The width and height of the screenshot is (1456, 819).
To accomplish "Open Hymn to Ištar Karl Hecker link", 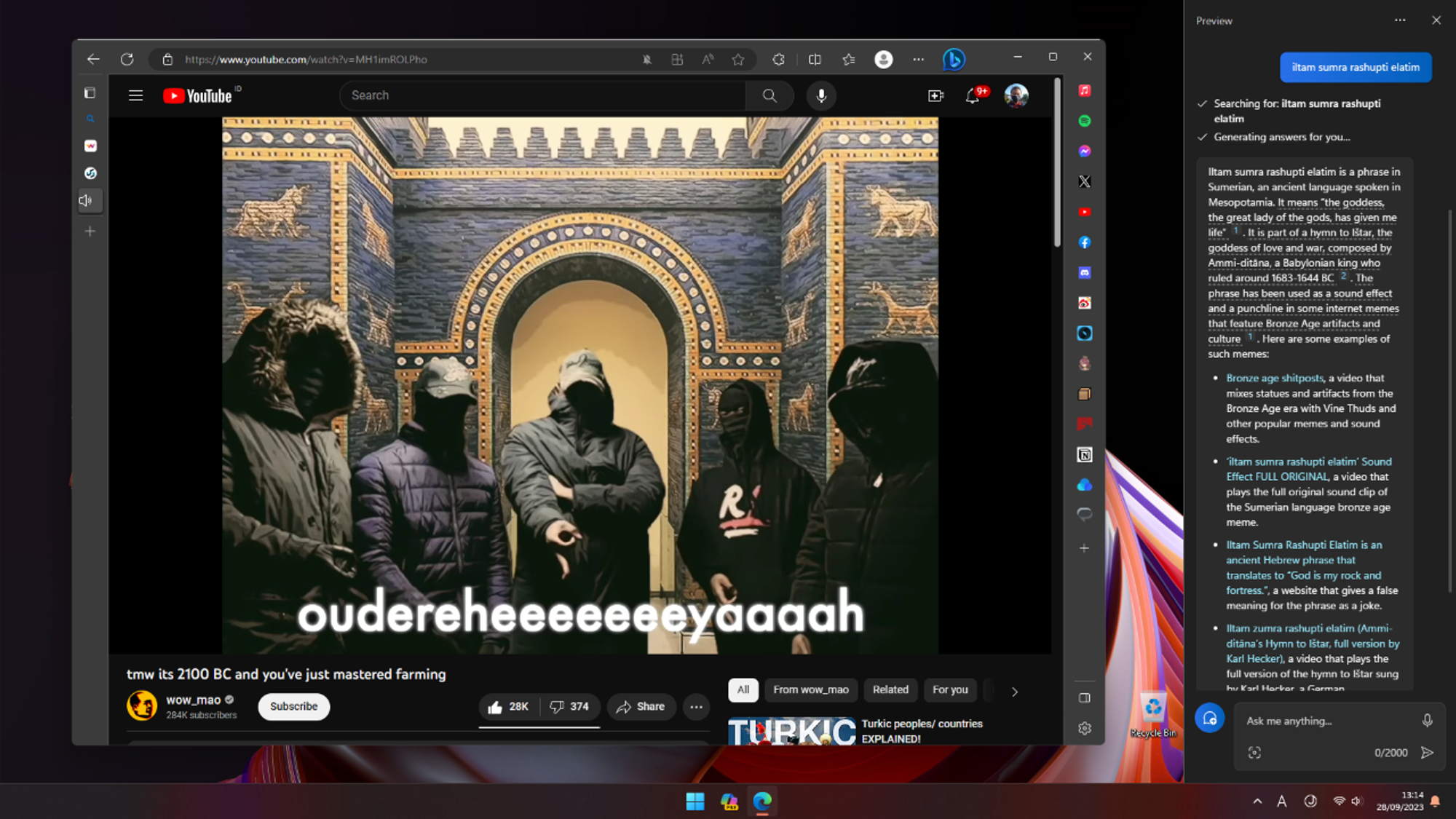I will pos(1313,644).
